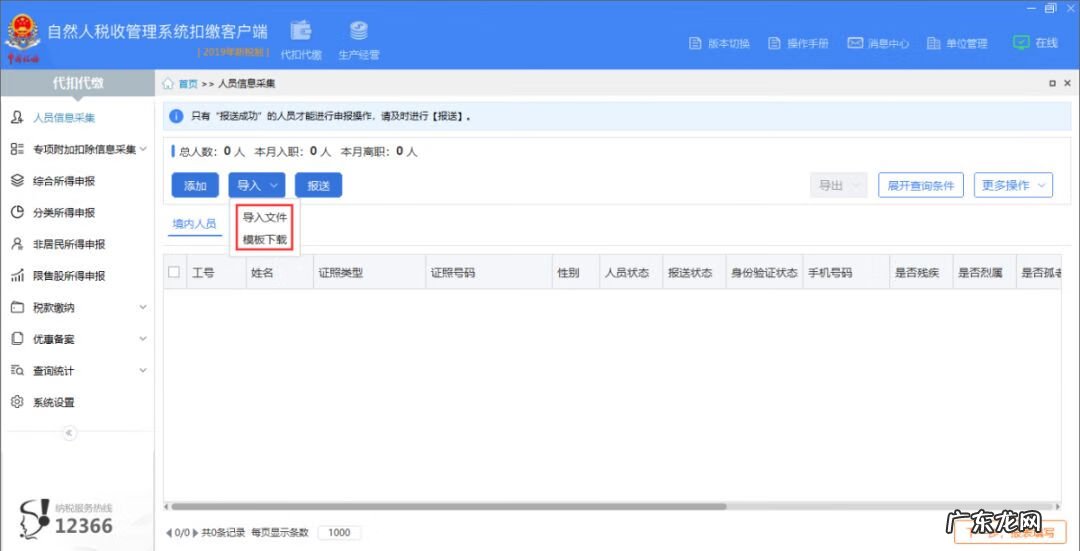Click the 限售股所得申报 chart icon

pyautogui.click(x=18, y=276)
